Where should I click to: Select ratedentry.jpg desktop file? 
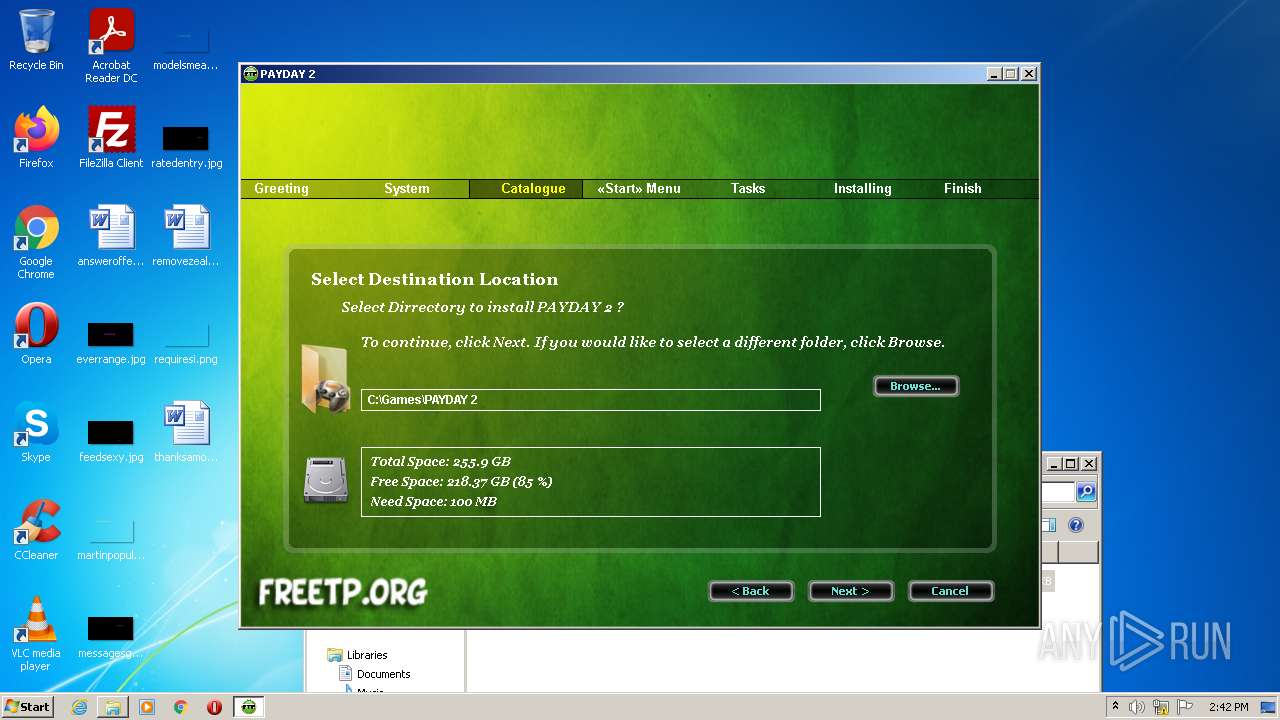click(186, 146)
